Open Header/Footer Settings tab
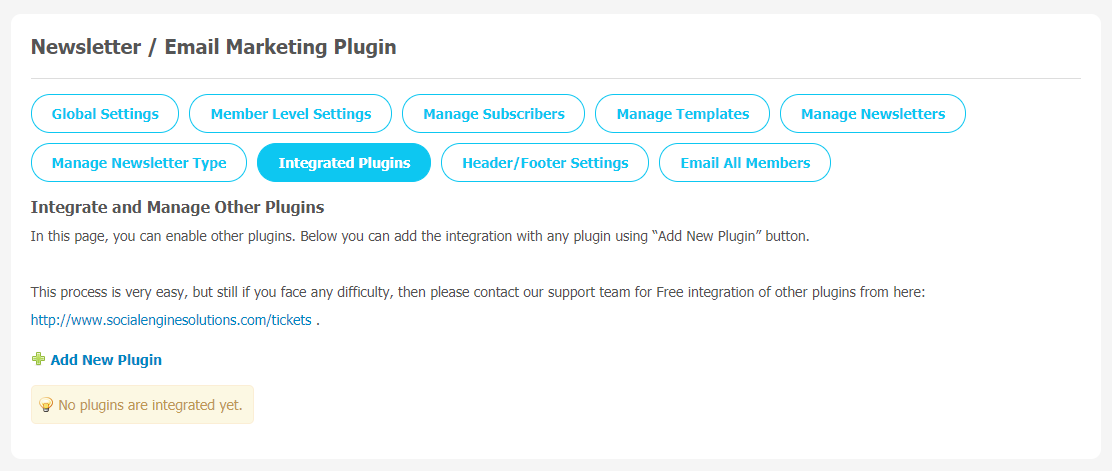The height and width of the screenshot is (471, 1112). click(545, 162)
